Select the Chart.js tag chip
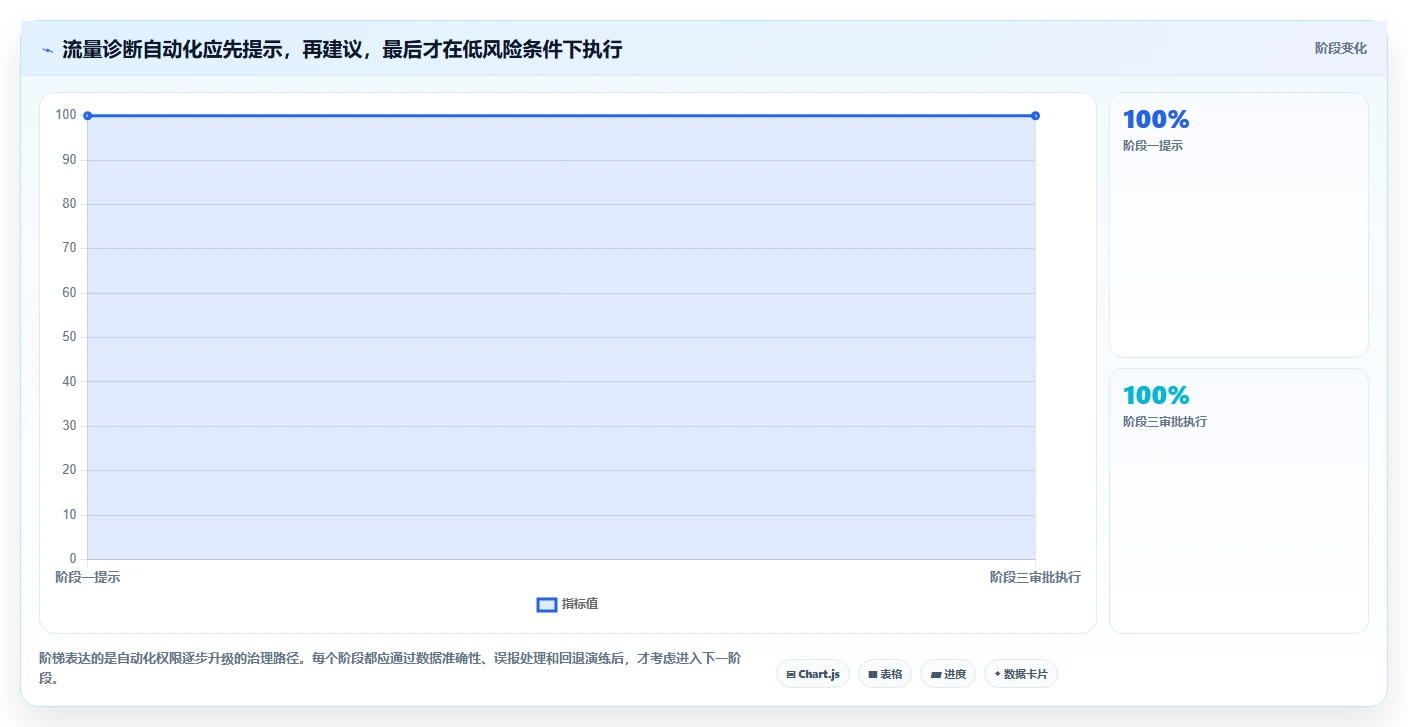This screenshot has height=727, width=1408. click(813, 674)
